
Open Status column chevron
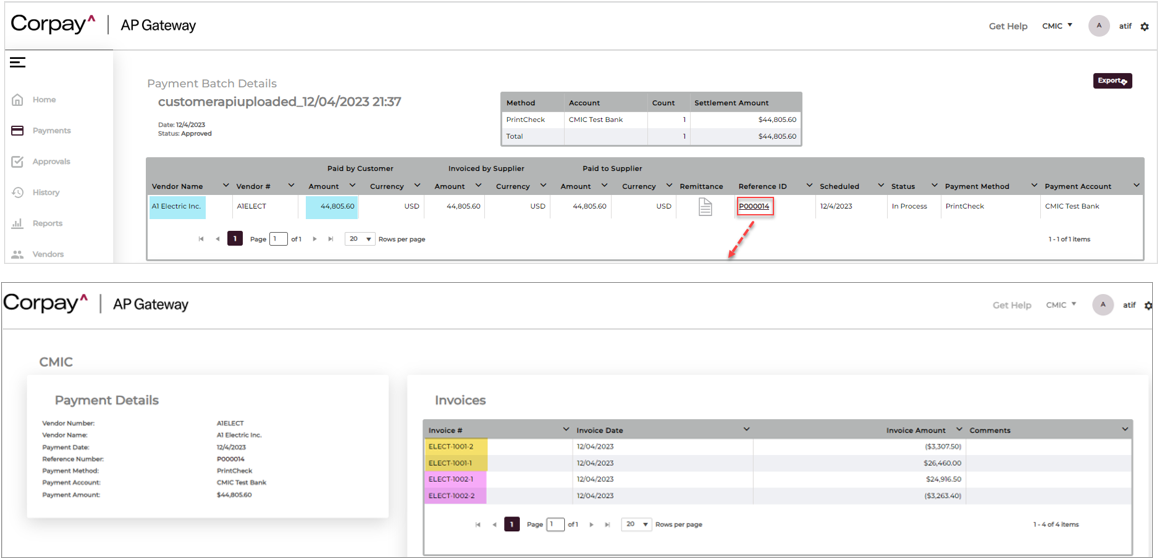[934, 185]
